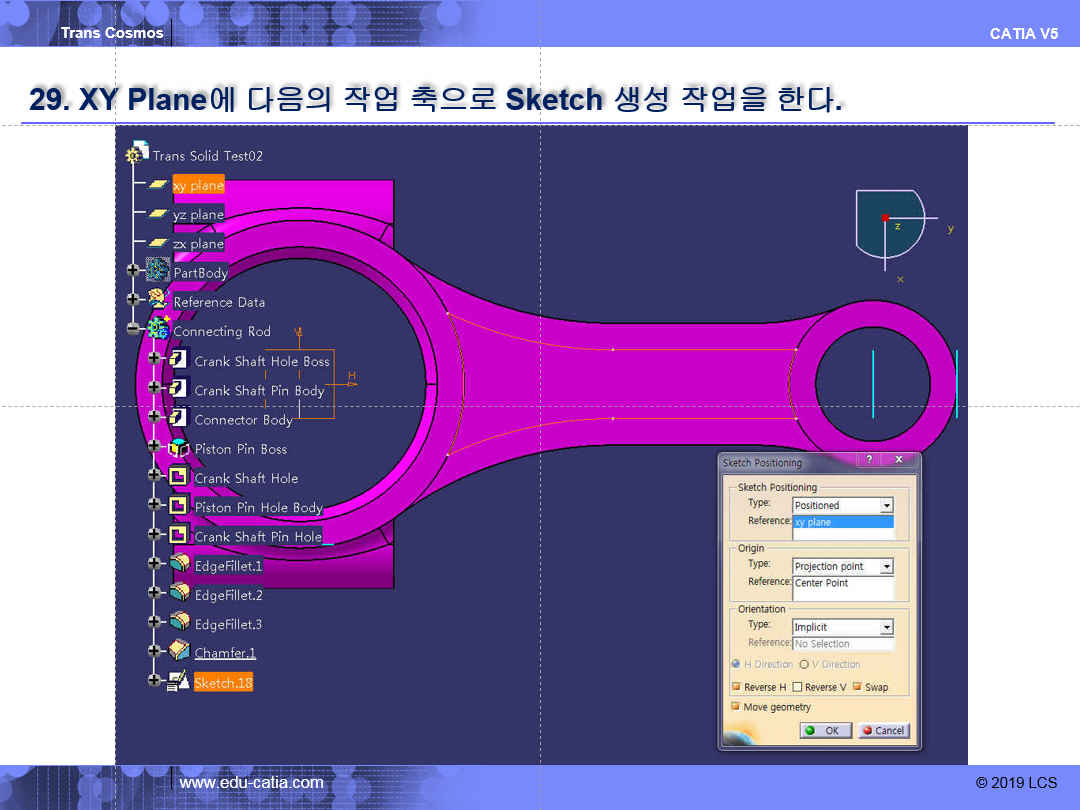This screenshot has height=810, width=1080.
Task: Click the Crank Shaft Hole pocket icon
Action: pyautogui.click(x=179, y=477)
